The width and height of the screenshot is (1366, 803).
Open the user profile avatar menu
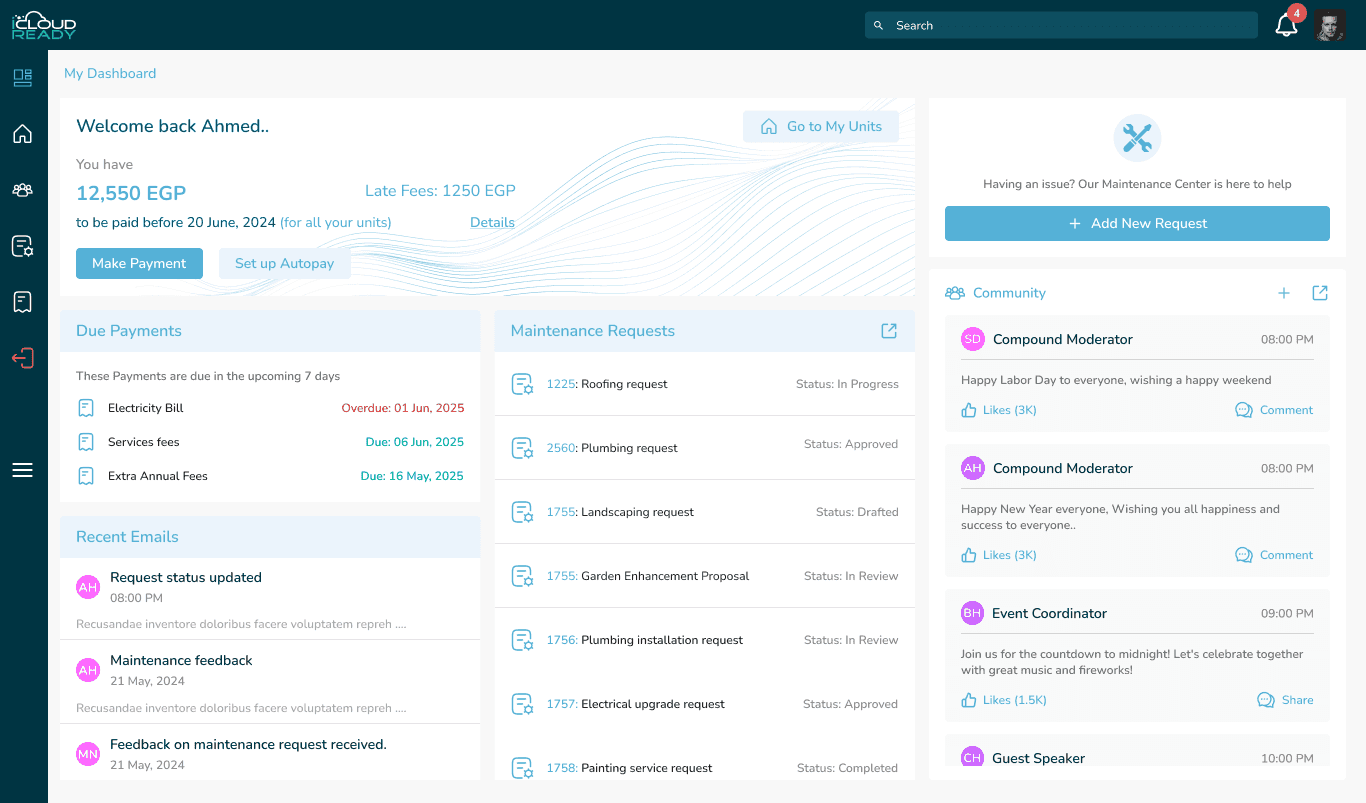(x=1329, y=26)
